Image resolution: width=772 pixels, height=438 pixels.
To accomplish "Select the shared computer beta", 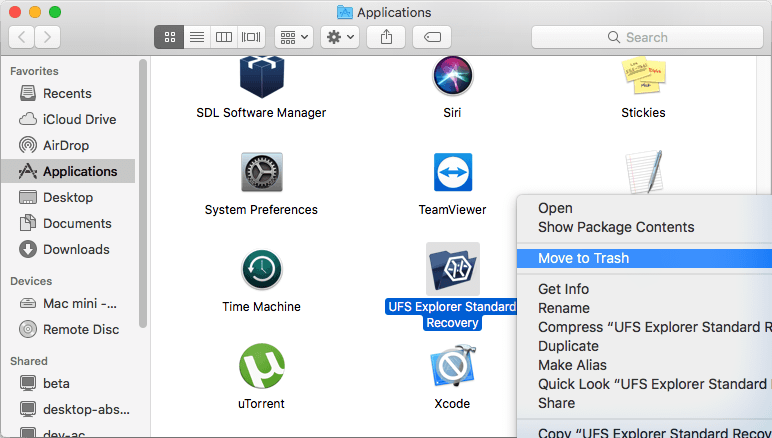I will [x=68, y=383].
